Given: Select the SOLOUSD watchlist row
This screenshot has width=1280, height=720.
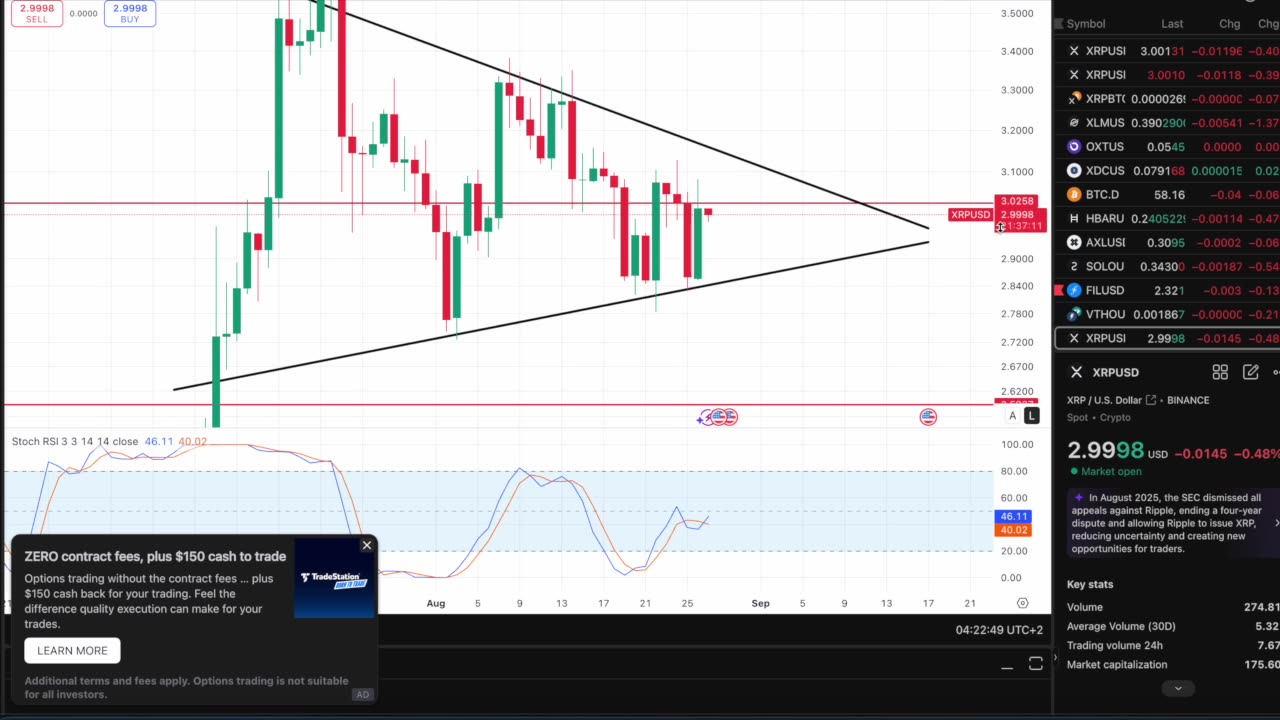Looking at the screenshot, I should click(1168, 267).
